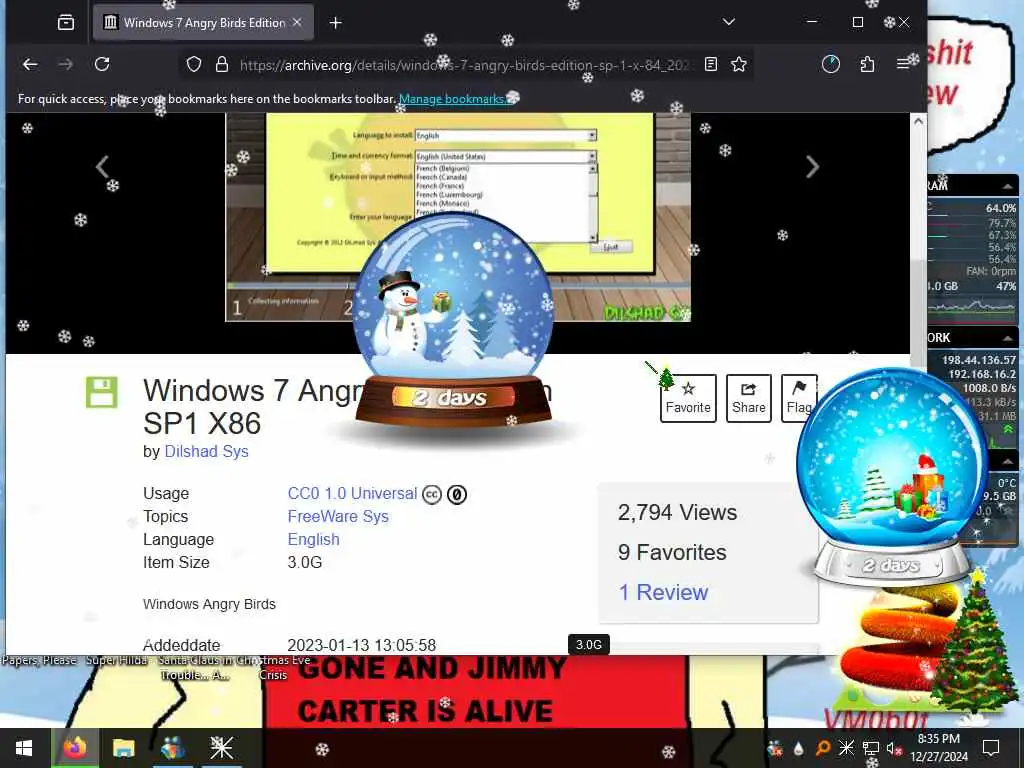
Task: Click the snowman snow globe 2 days widget
Action: (453, 321)
